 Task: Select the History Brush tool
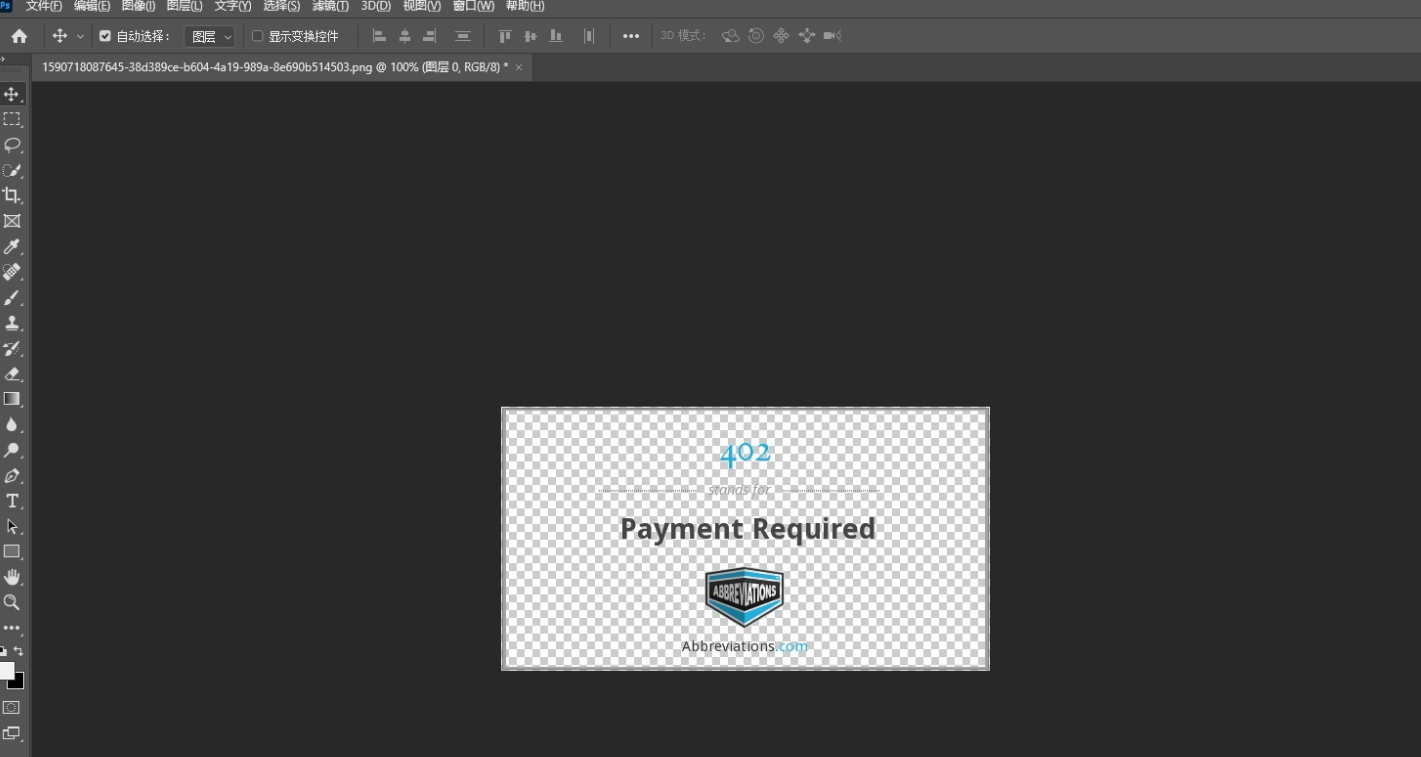(x=12, y=349)
